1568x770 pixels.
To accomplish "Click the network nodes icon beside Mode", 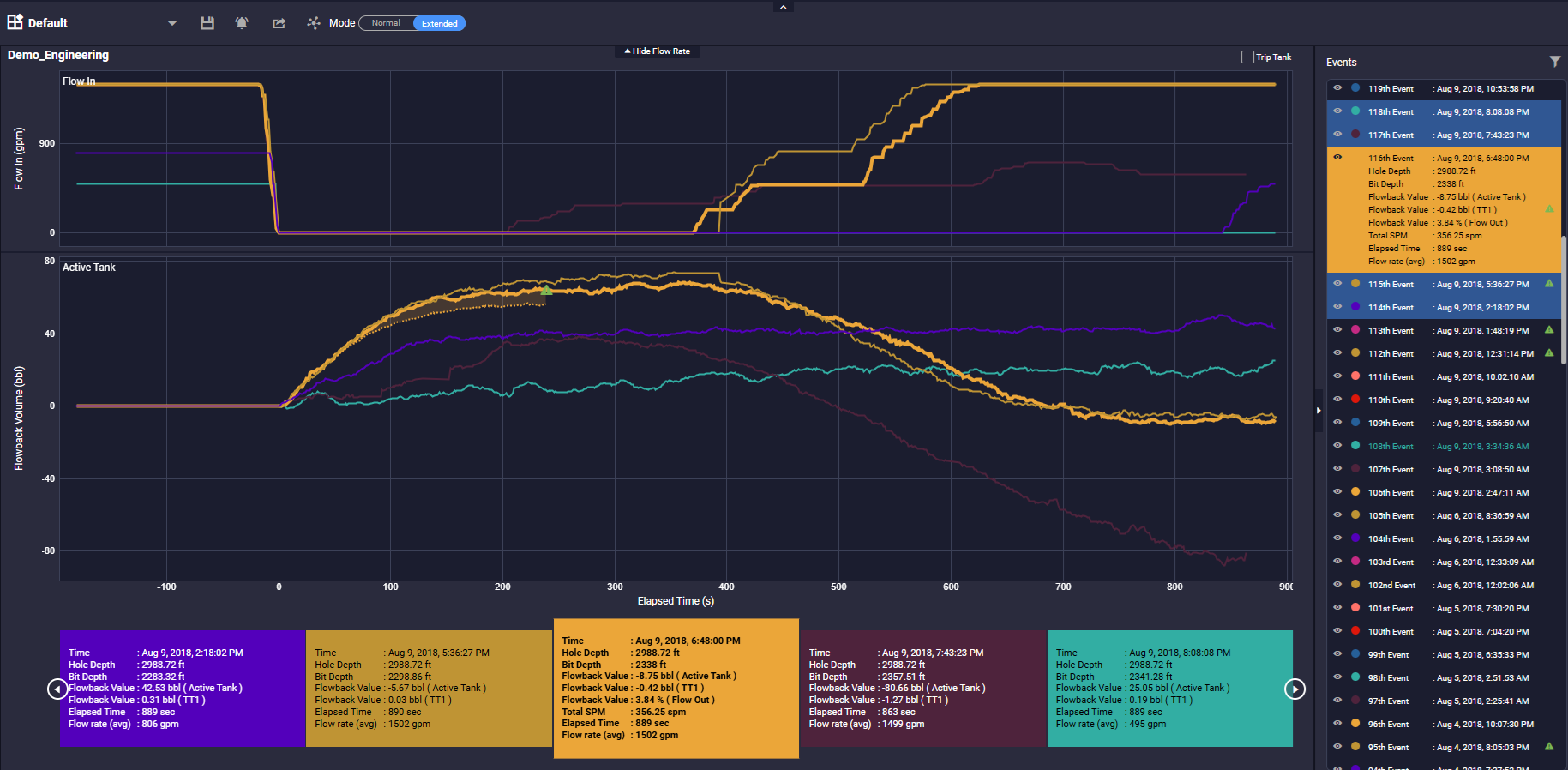I will (x=314, y=23).
